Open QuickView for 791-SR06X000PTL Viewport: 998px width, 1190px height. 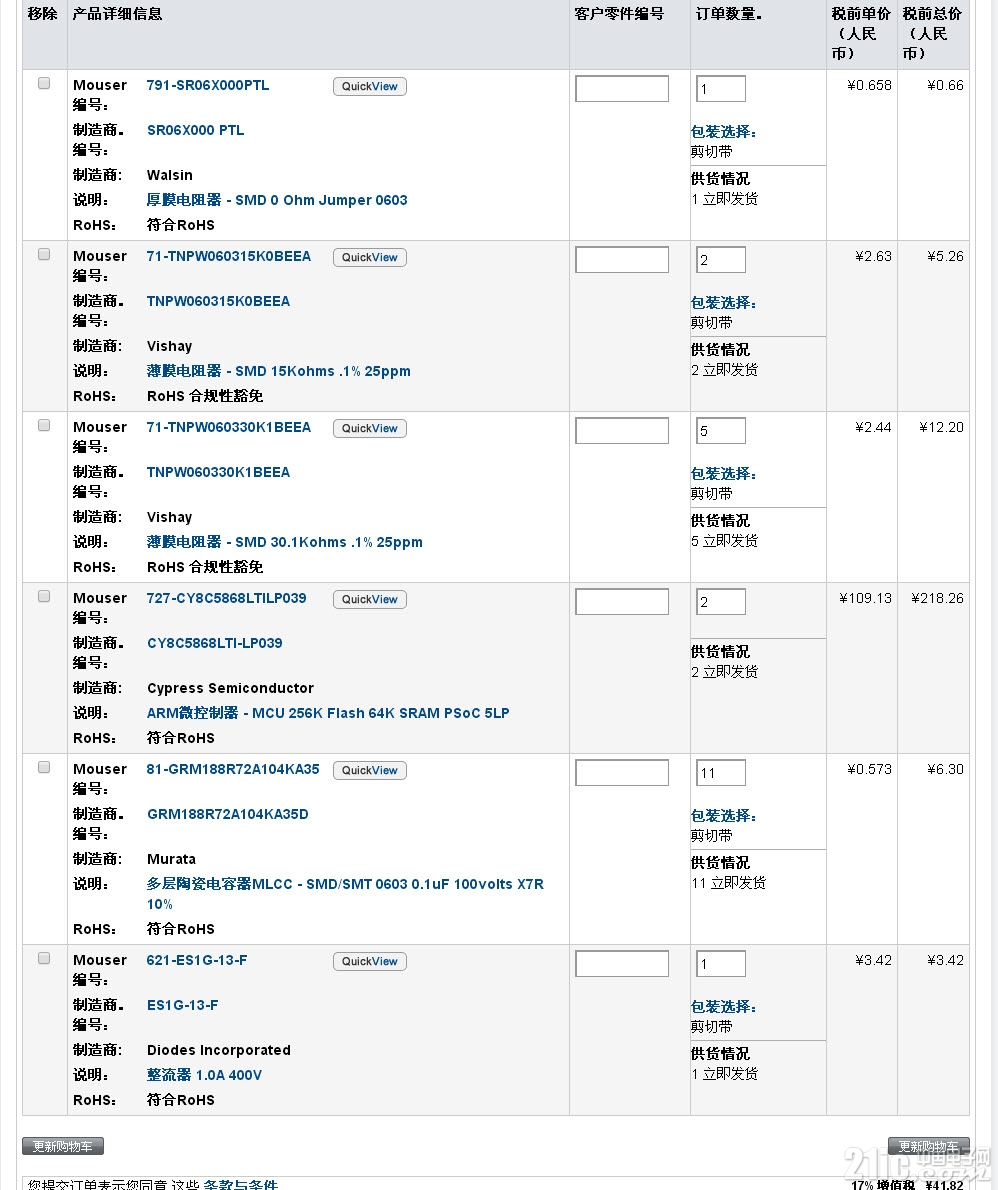[x=370, y=87]
